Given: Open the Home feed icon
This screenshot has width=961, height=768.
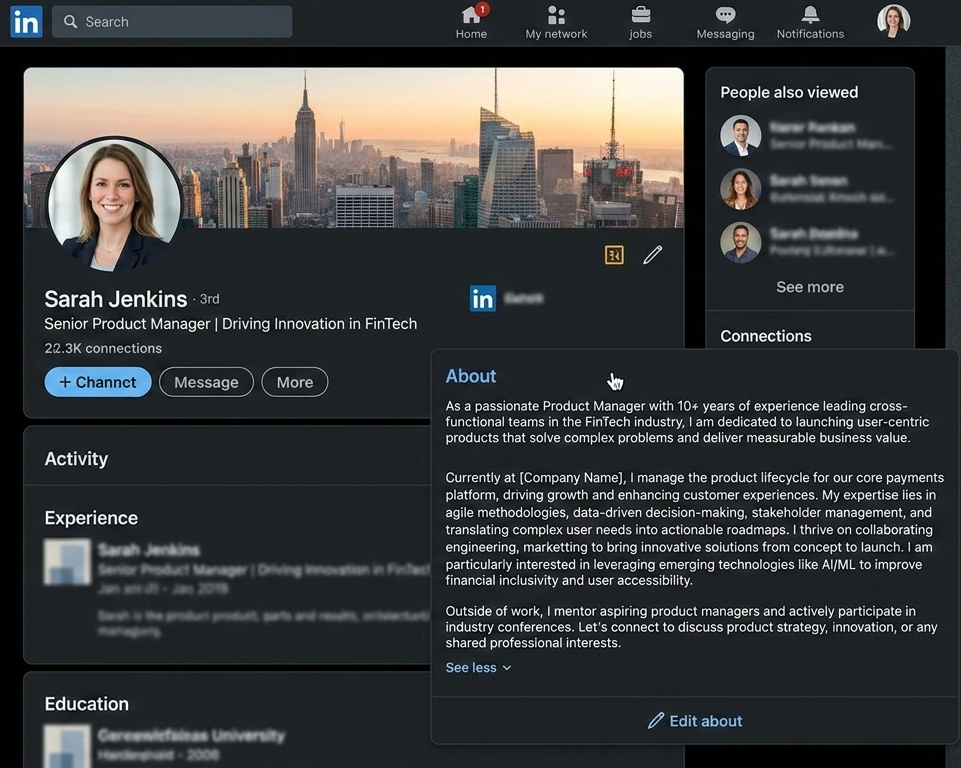Looking at the screenshot, I should click(471, 15).
